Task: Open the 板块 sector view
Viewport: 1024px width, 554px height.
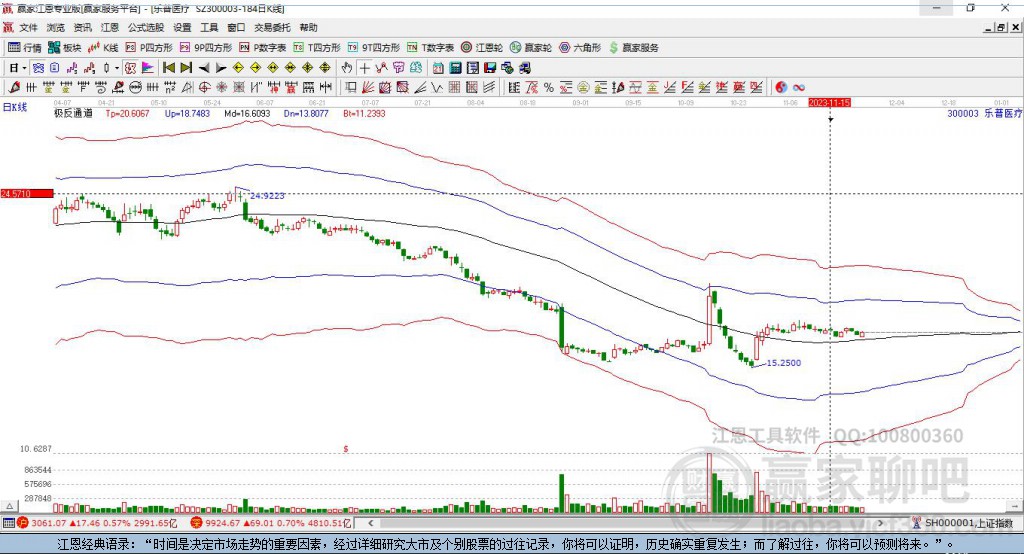Action: (65, 48)
